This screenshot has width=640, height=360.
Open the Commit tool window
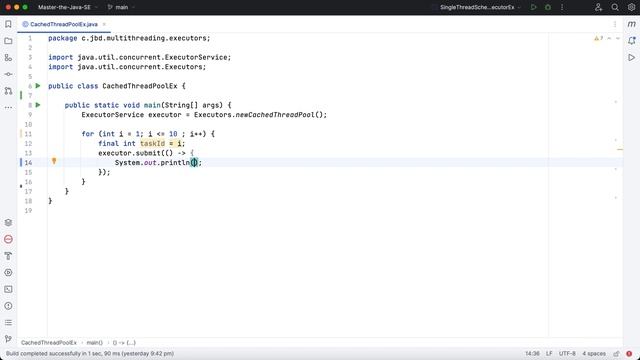pos(8,74)
